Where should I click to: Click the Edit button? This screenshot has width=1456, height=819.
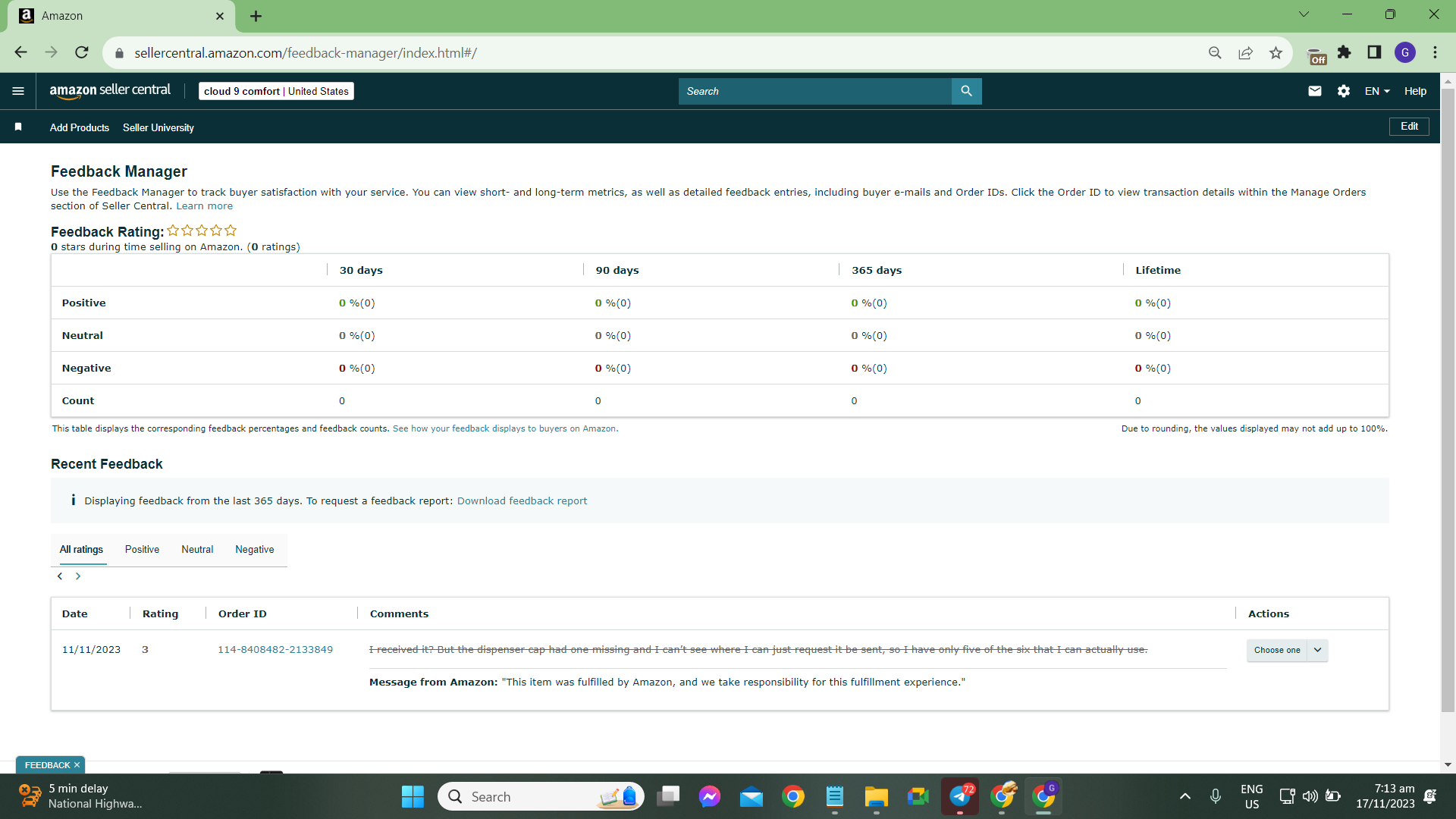1409,127
